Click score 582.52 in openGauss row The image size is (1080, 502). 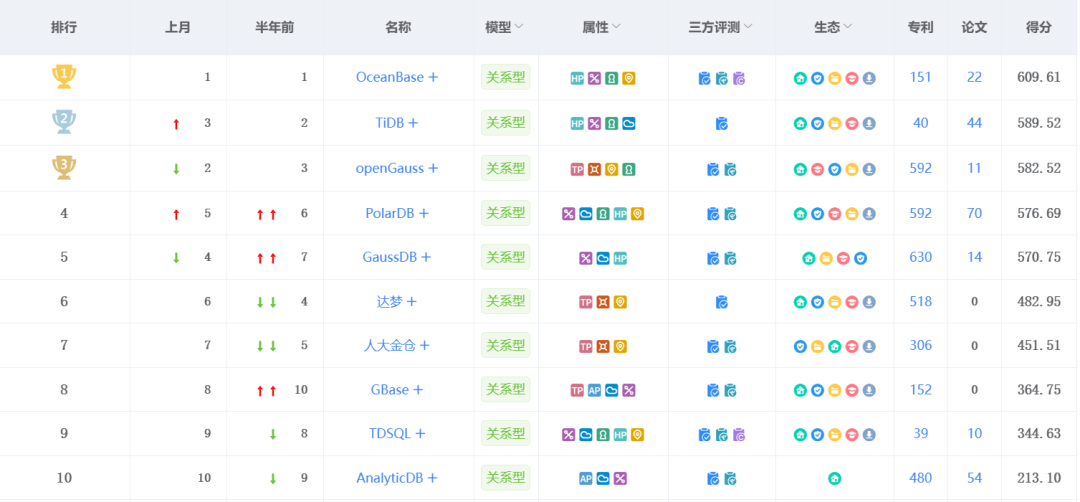point(1039,168)
